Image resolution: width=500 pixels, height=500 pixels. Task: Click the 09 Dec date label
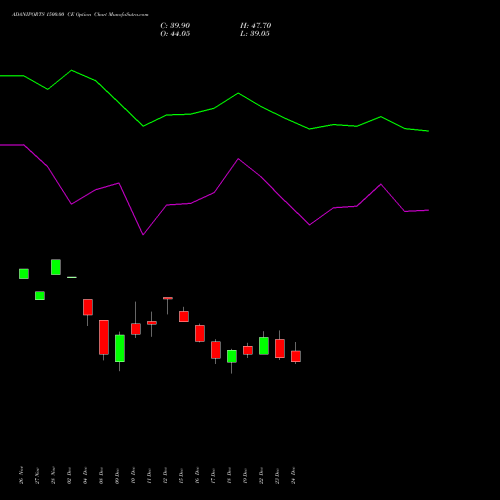tap(117, 475)
